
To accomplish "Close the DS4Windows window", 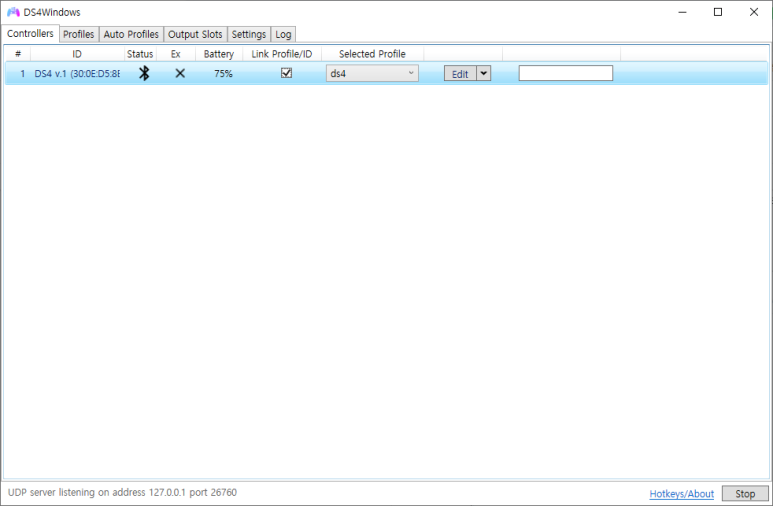I will [754, 12].
